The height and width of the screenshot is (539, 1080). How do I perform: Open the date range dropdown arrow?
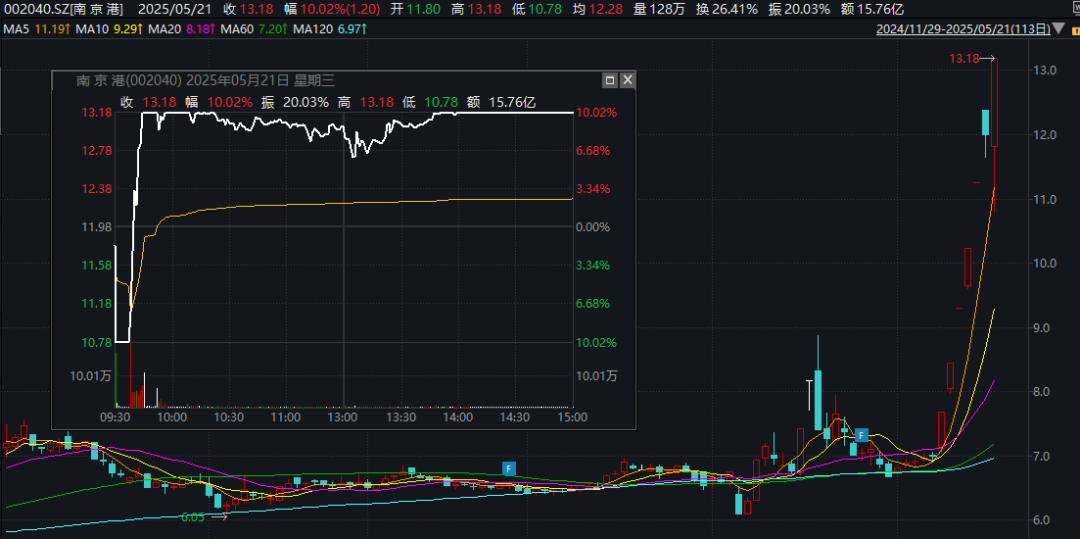click(x=1056, y=29)
